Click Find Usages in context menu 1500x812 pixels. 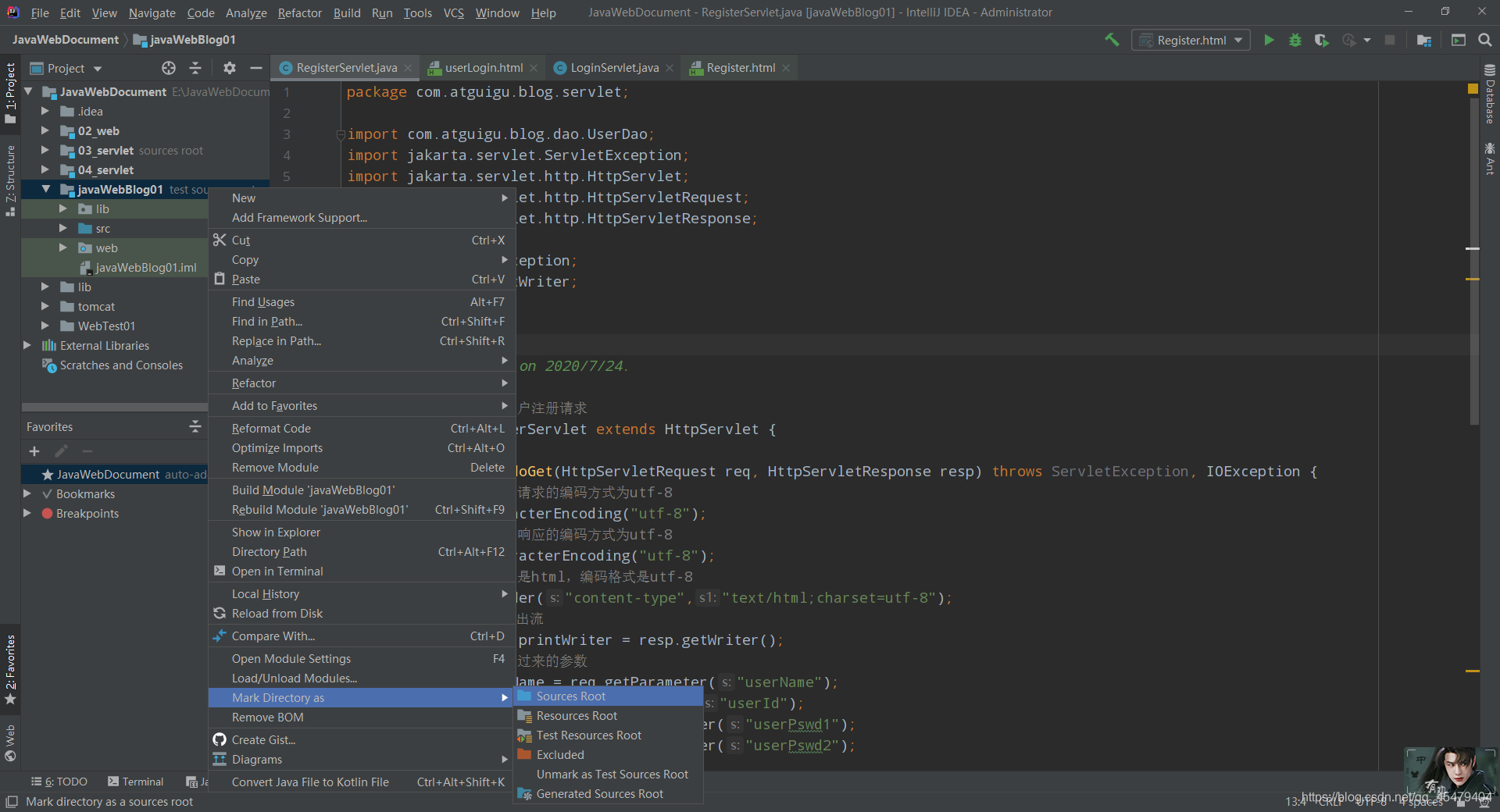point(361,302)
